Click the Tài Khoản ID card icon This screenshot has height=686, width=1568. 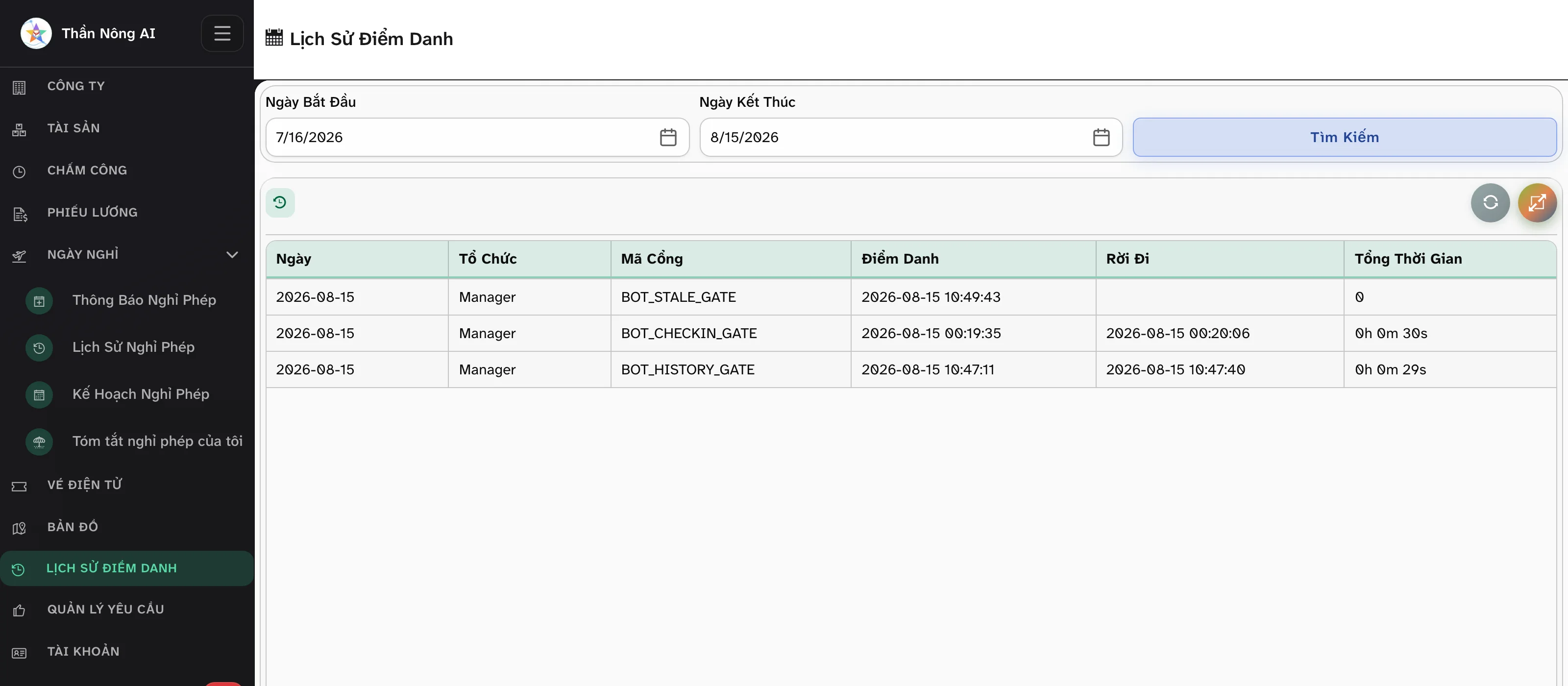point(19,653)
